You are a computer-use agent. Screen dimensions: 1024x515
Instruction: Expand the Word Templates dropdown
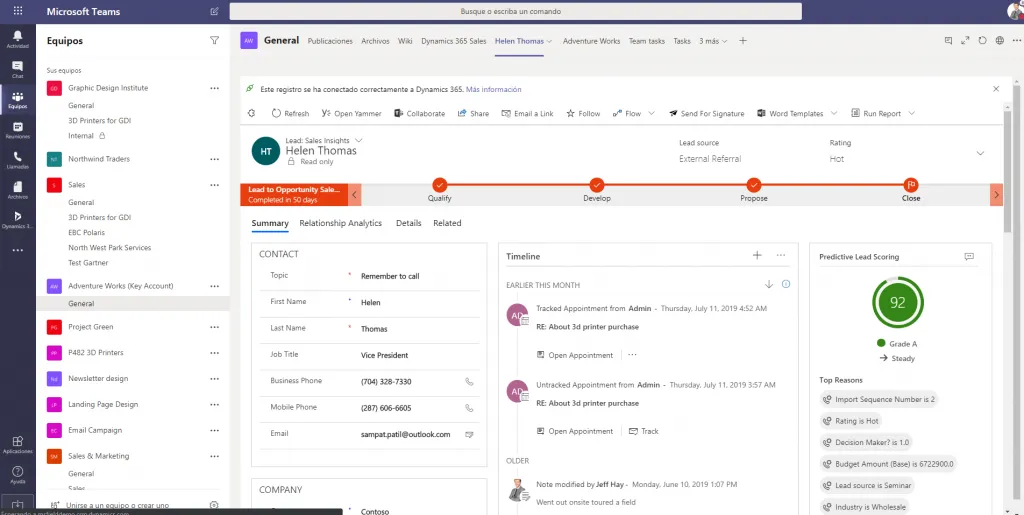(x=834, y=114)
